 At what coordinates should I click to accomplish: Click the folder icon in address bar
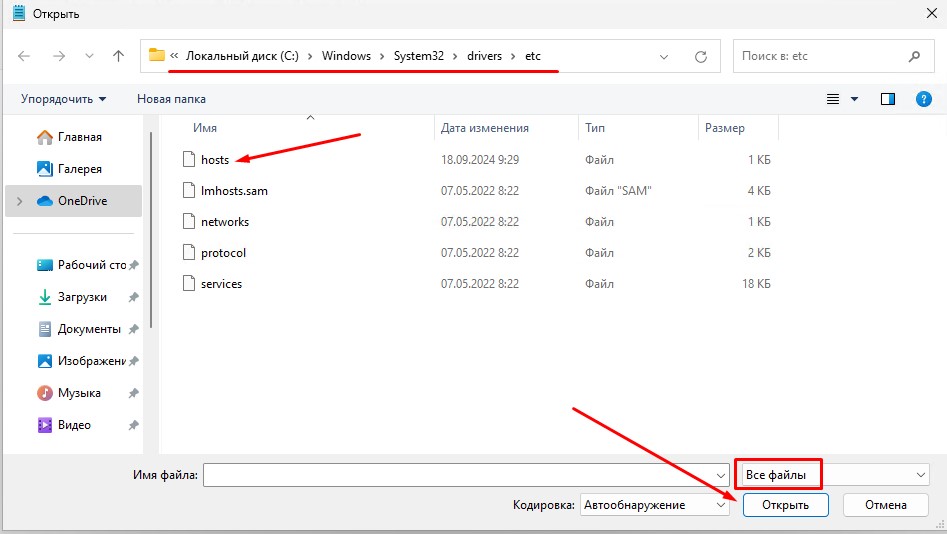pyautogui.click(x=156, y=55)
